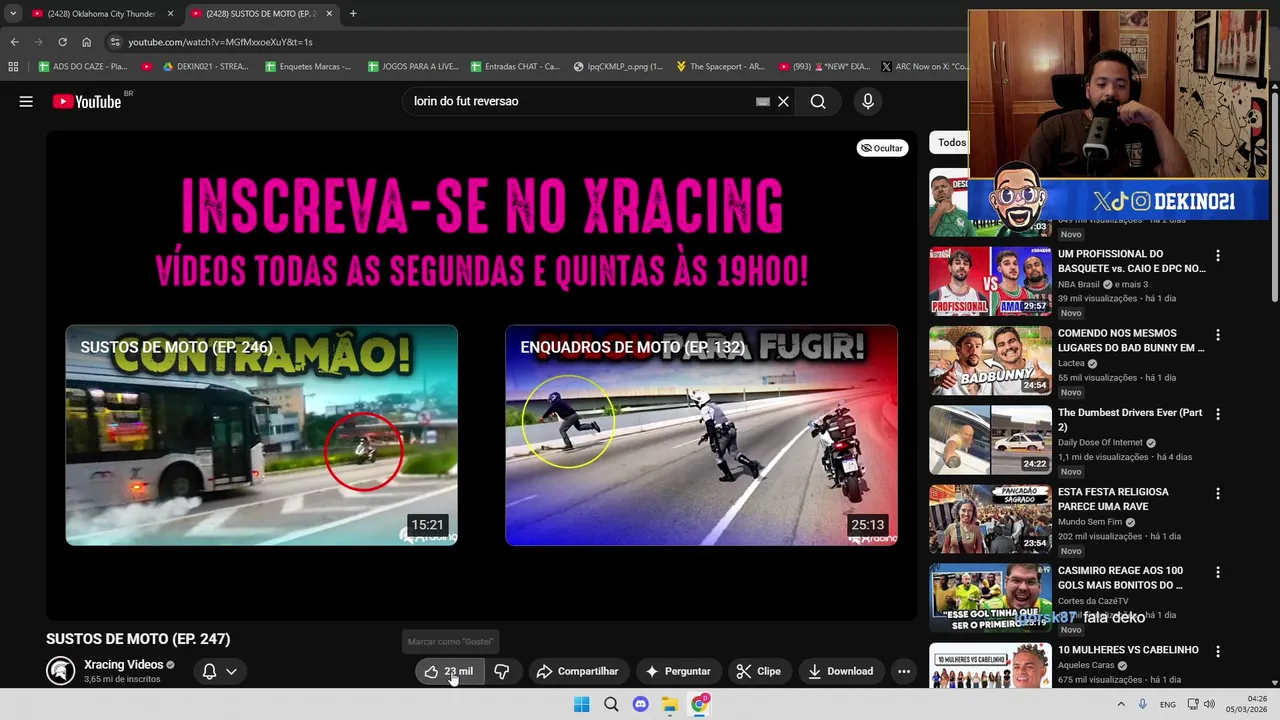
Task: Open the Perguntar AI button
Action: click(678, 671)
